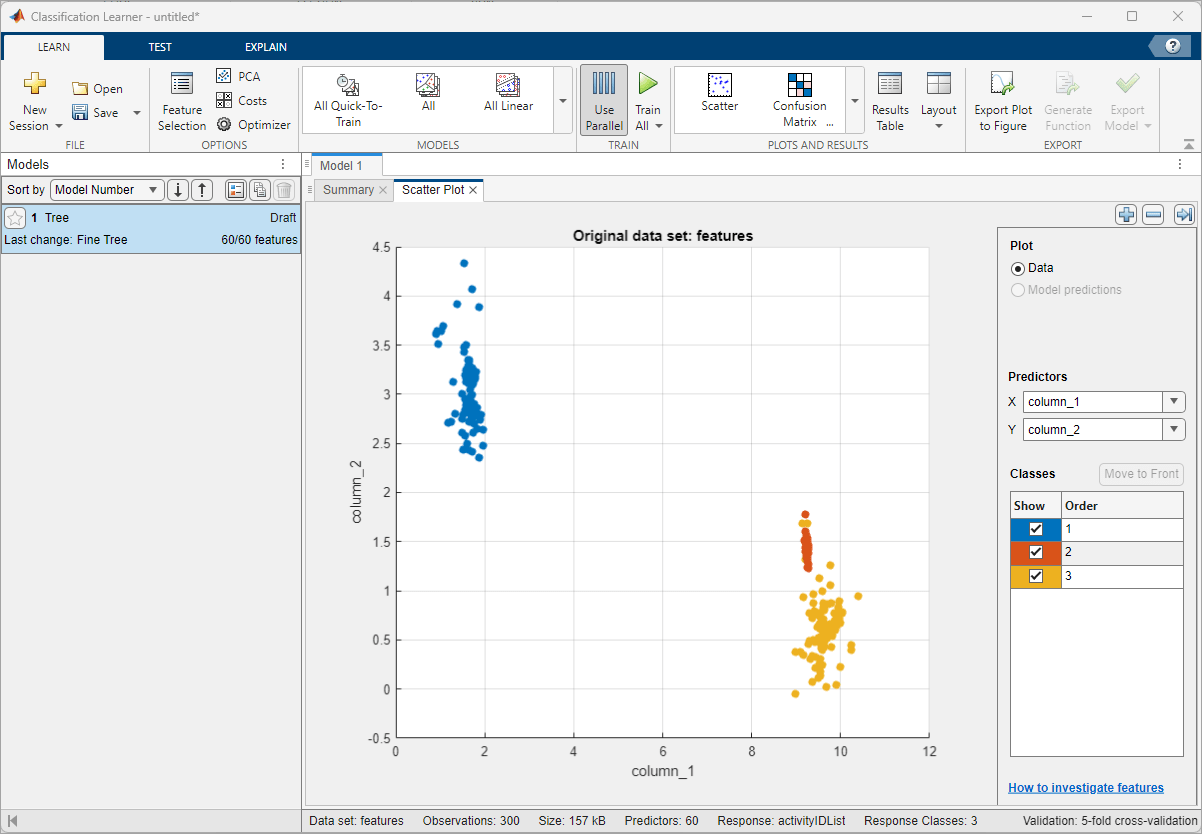The width and height of the screenshot is (1202, 834).
Task: Uncheck Show for class 2
Action: (x=1038, y=551)
